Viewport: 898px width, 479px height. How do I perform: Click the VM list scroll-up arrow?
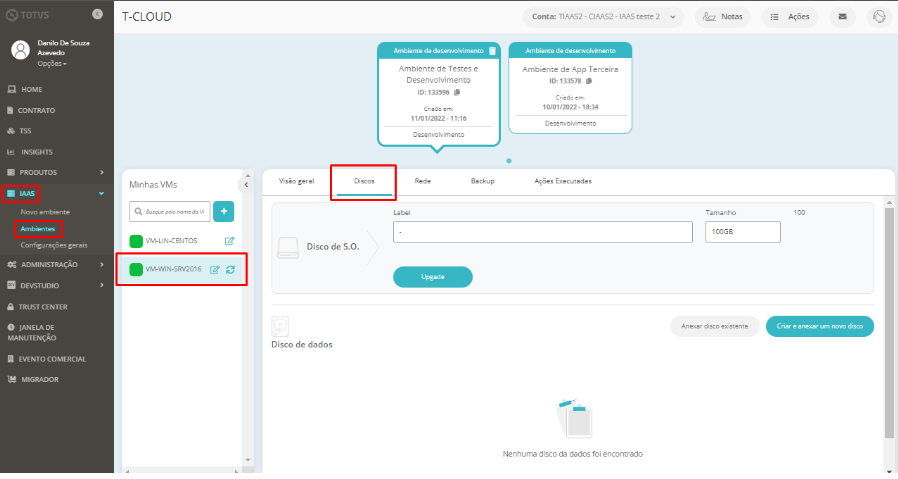(248, 176)
